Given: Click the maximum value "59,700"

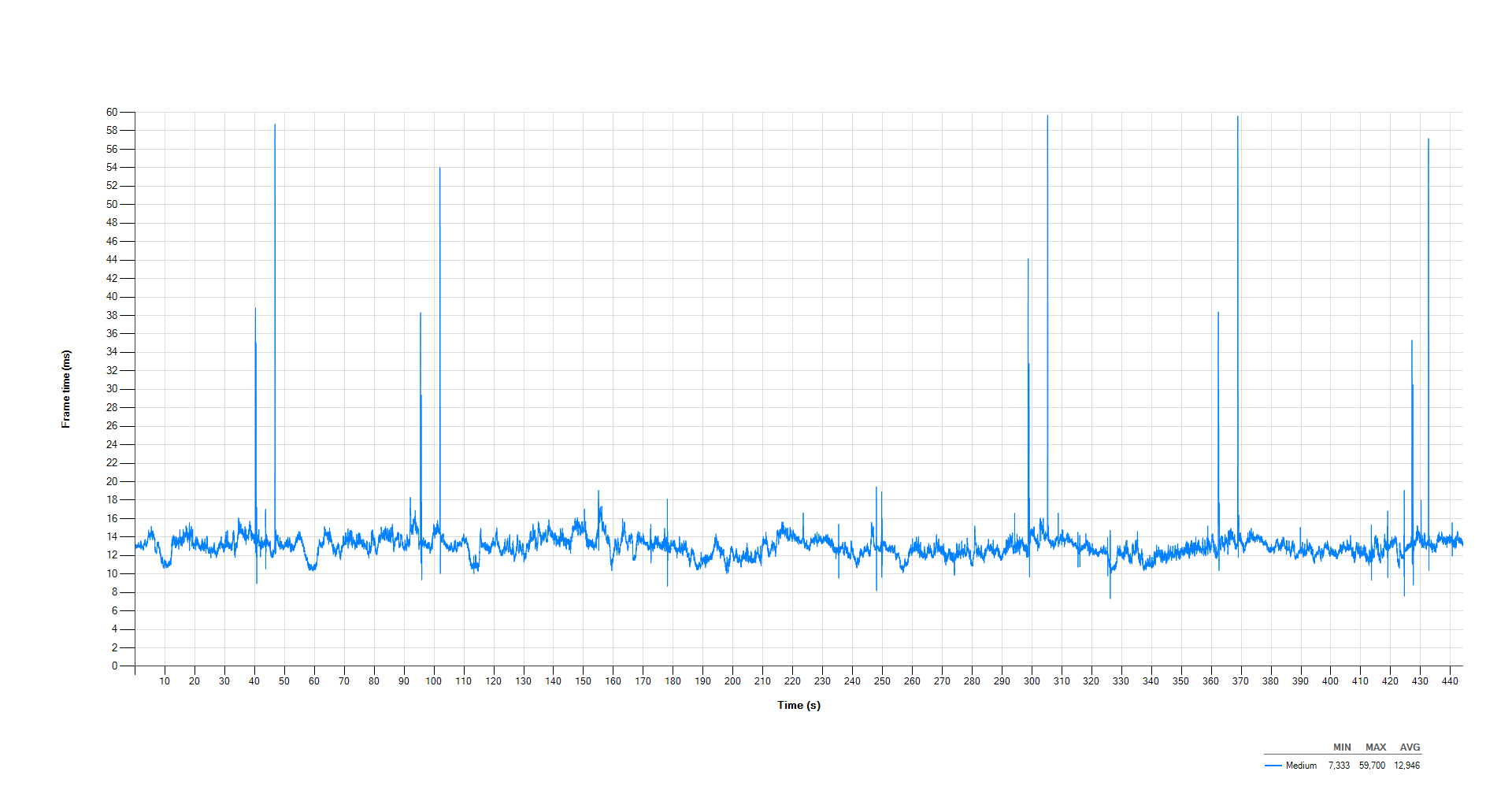Looking at the screenshot, I should pos(1372,766).
